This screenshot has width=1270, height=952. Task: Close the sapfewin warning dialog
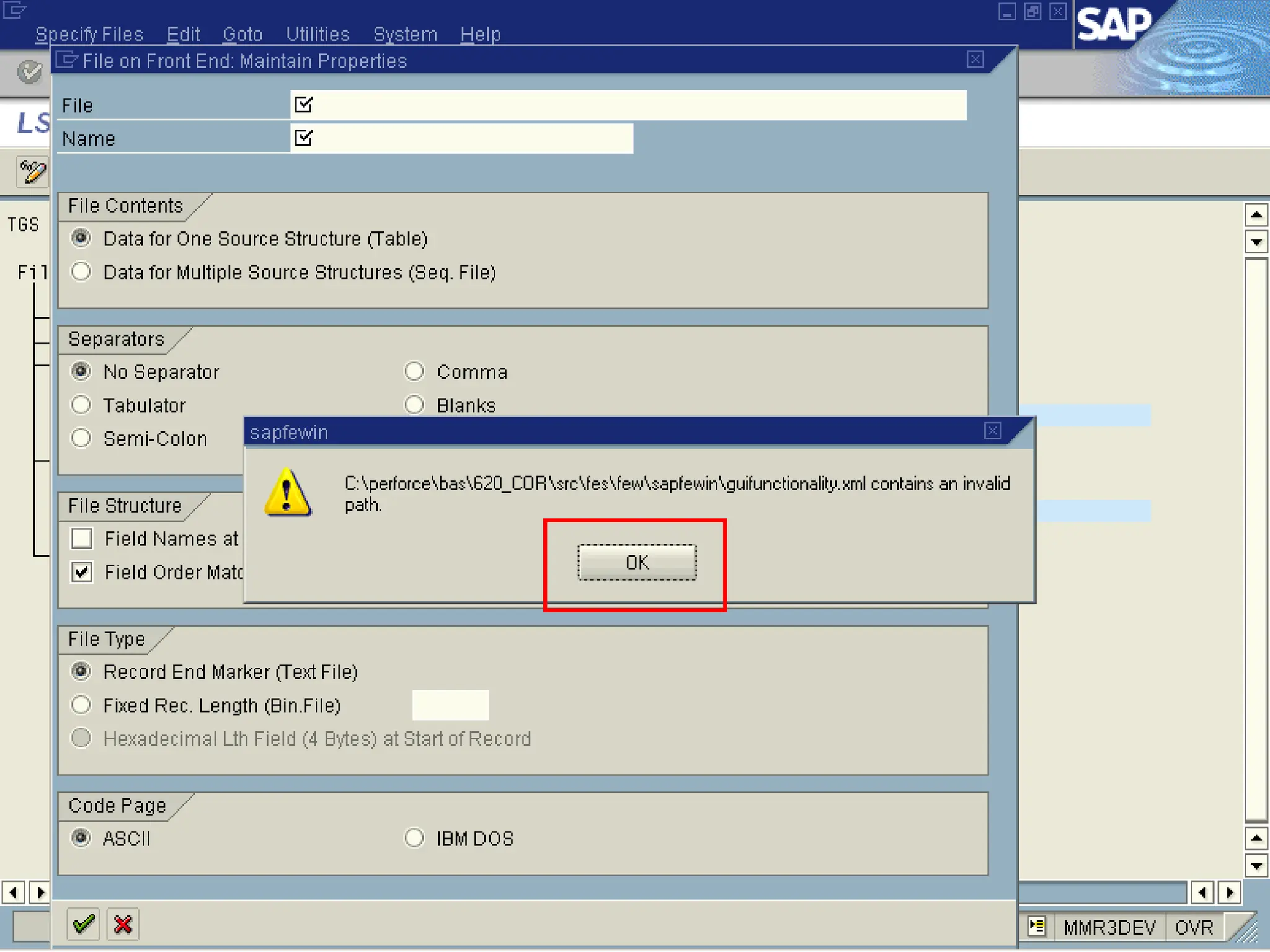(x=993, y=431)
